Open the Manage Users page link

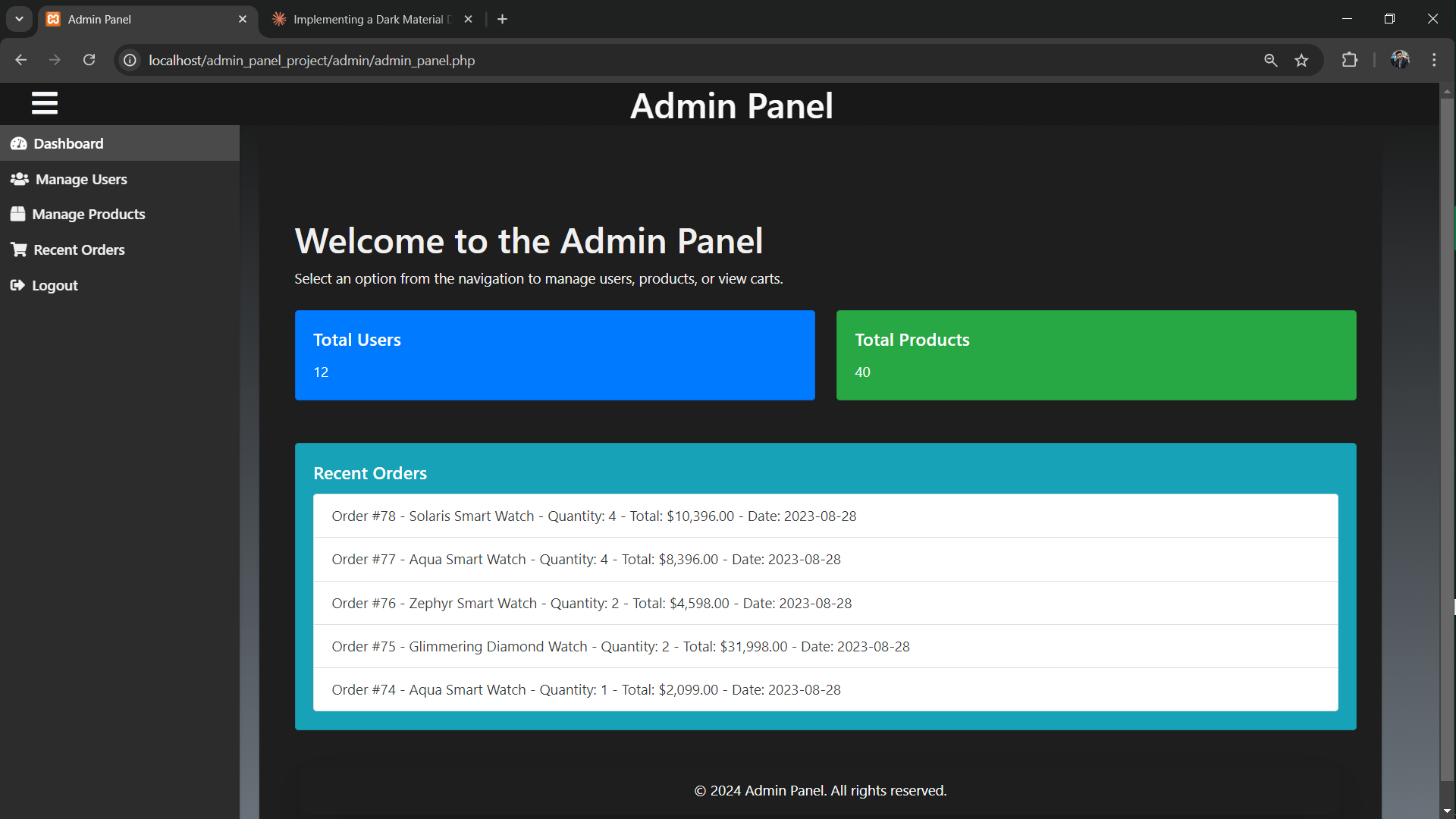(x=81, y=179)
